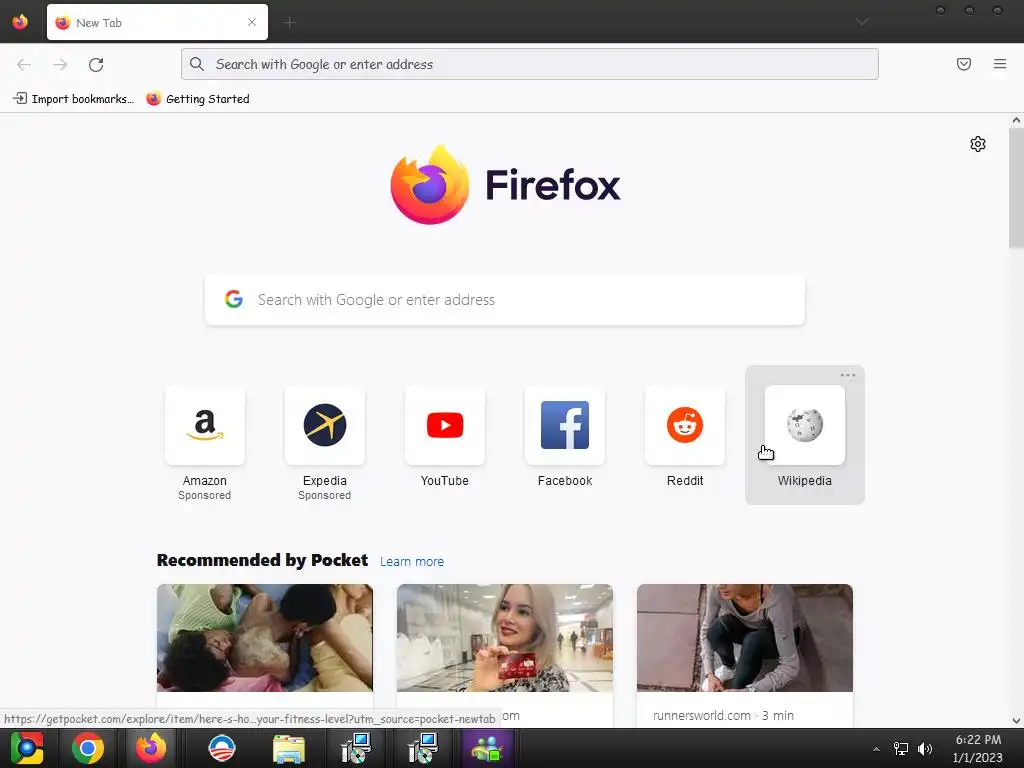
Task: Open the purple people icon in the taskbar
Action: click(x=487, y=748)
